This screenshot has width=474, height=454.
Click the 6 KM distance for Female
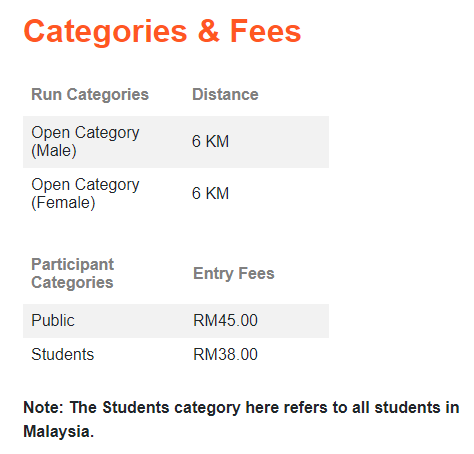(x=210, y=193)
